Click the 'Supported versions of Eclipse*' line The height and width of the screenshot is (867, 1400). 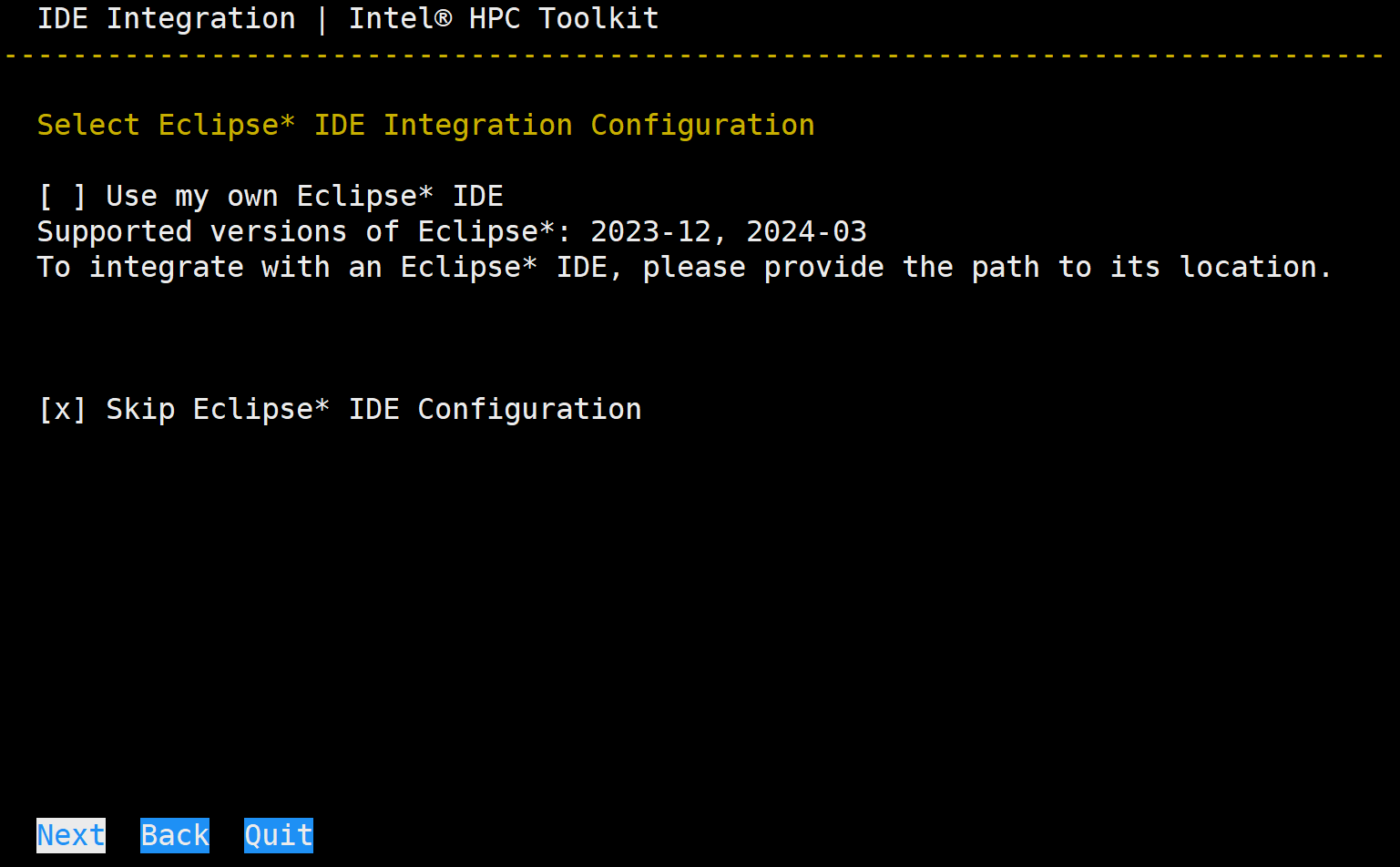point(305,231)
